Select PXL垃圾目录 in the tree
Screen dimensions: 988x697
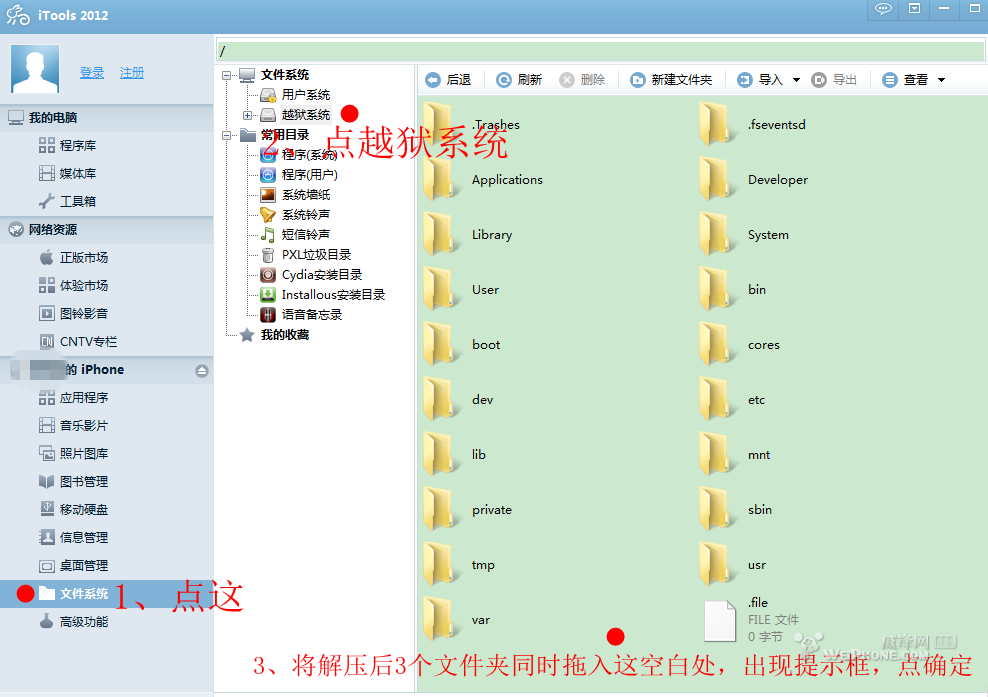(316, 255)
